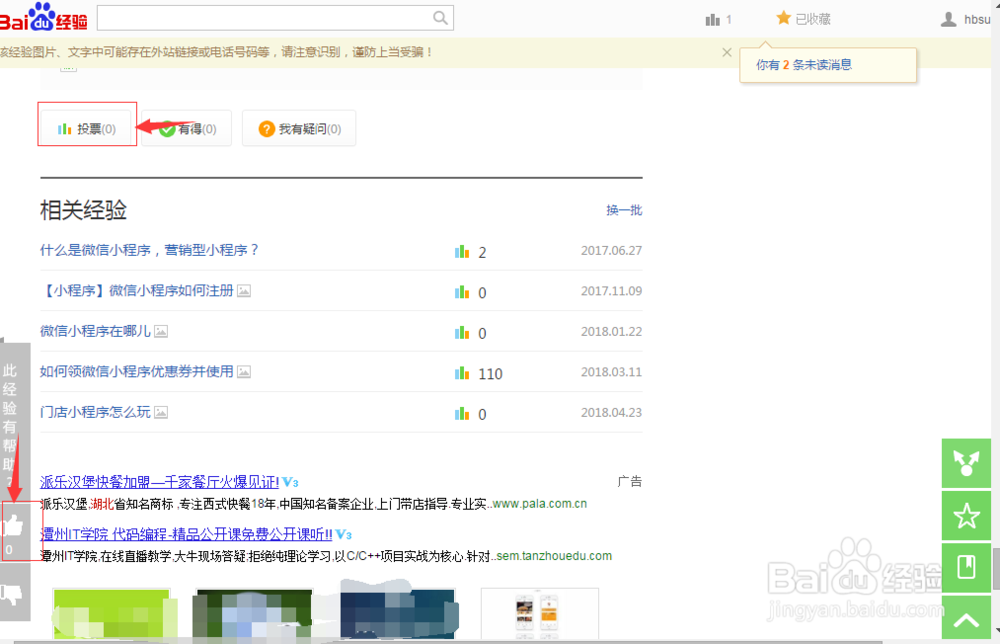
Task: Toggle the 投票(0) vote button
Action: [86, 127]
